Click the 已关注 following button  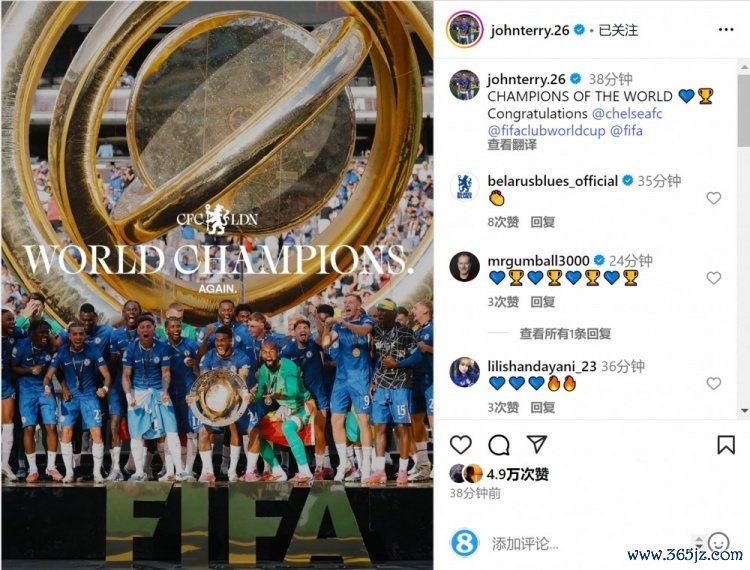click(618, 30)
